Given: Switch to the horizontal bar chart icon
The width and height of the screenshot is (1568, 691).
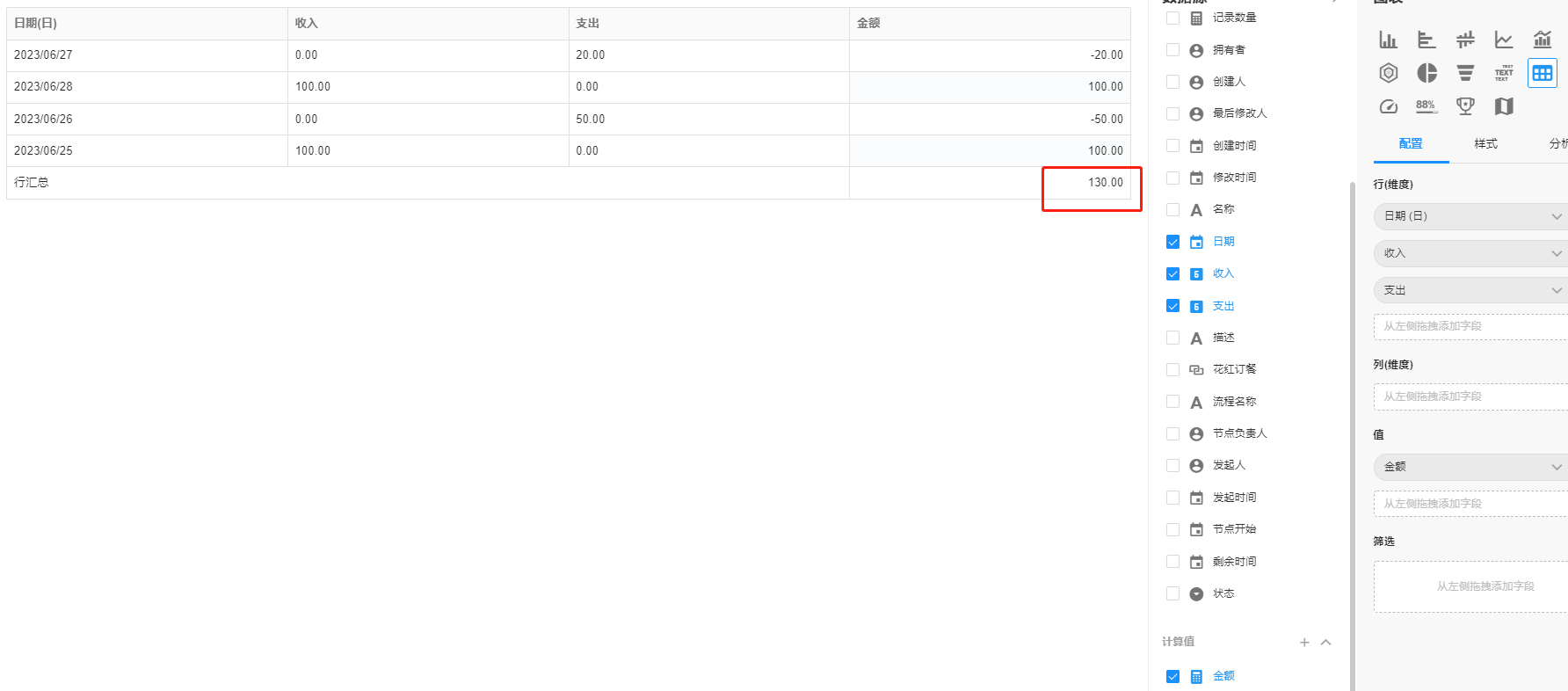Looking at the screenshot, I should pos(1426,40).
